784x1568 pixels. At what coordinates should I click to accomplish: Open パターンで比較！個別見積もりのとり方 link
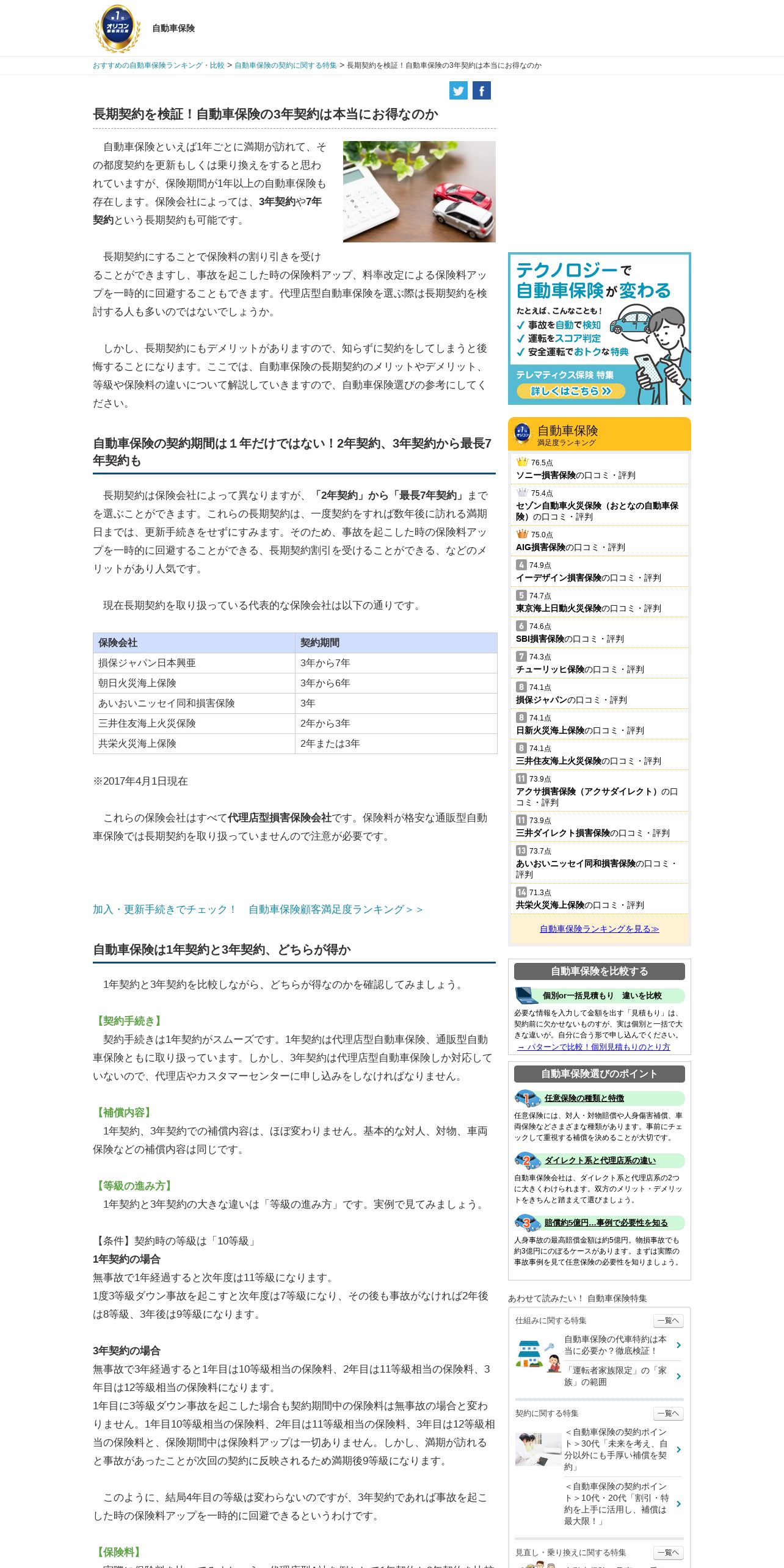point(593,1047)
